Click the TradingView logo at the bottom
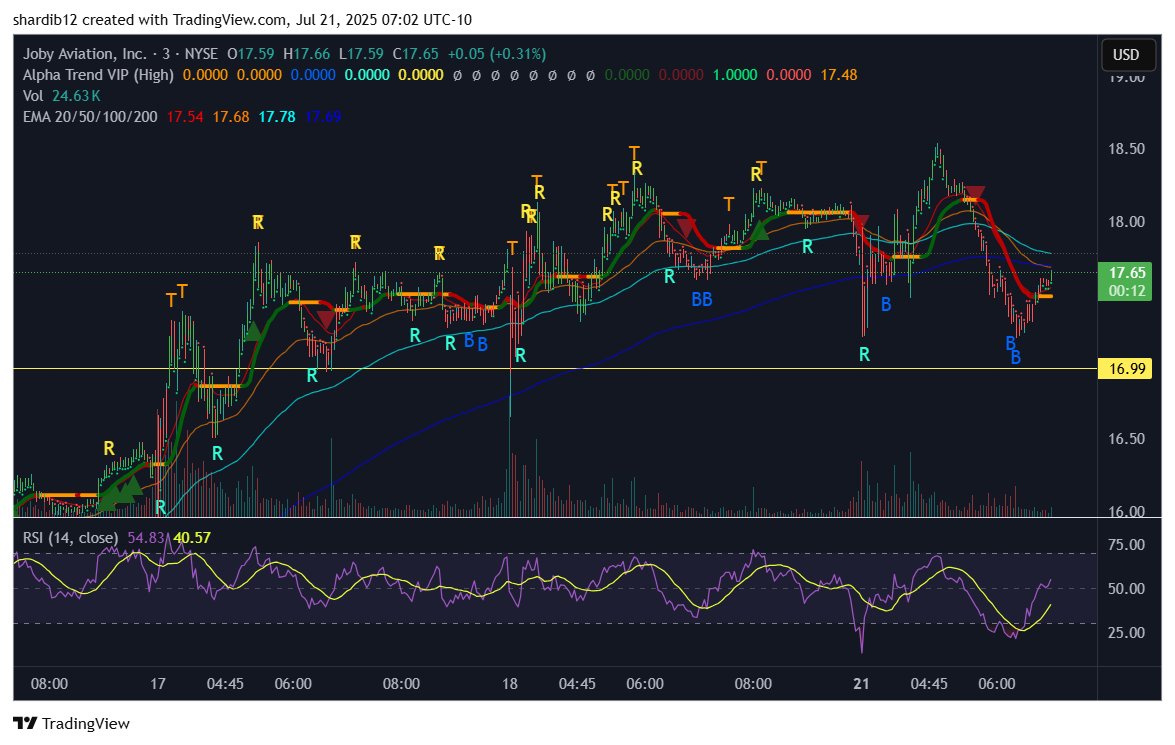Screen dimensions: 1175x745 coord(71,723)
